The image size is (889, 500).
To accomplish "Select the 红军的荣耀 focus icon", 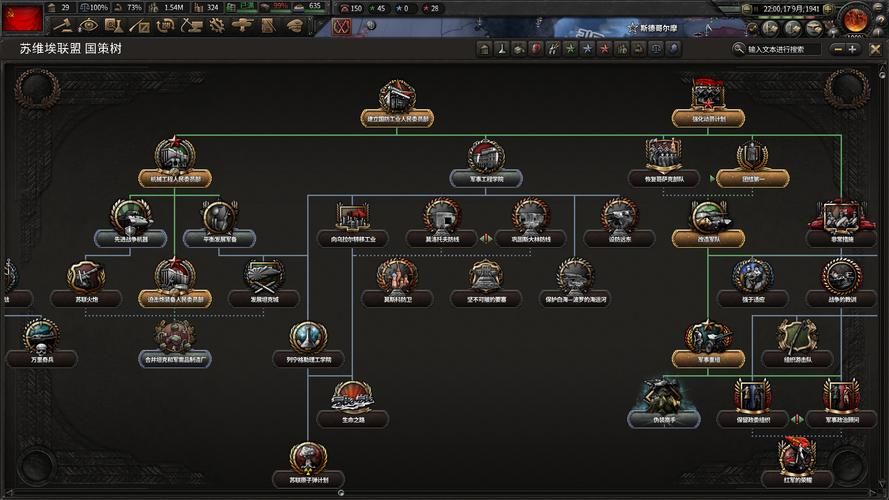I will click(x=797, y=456).
